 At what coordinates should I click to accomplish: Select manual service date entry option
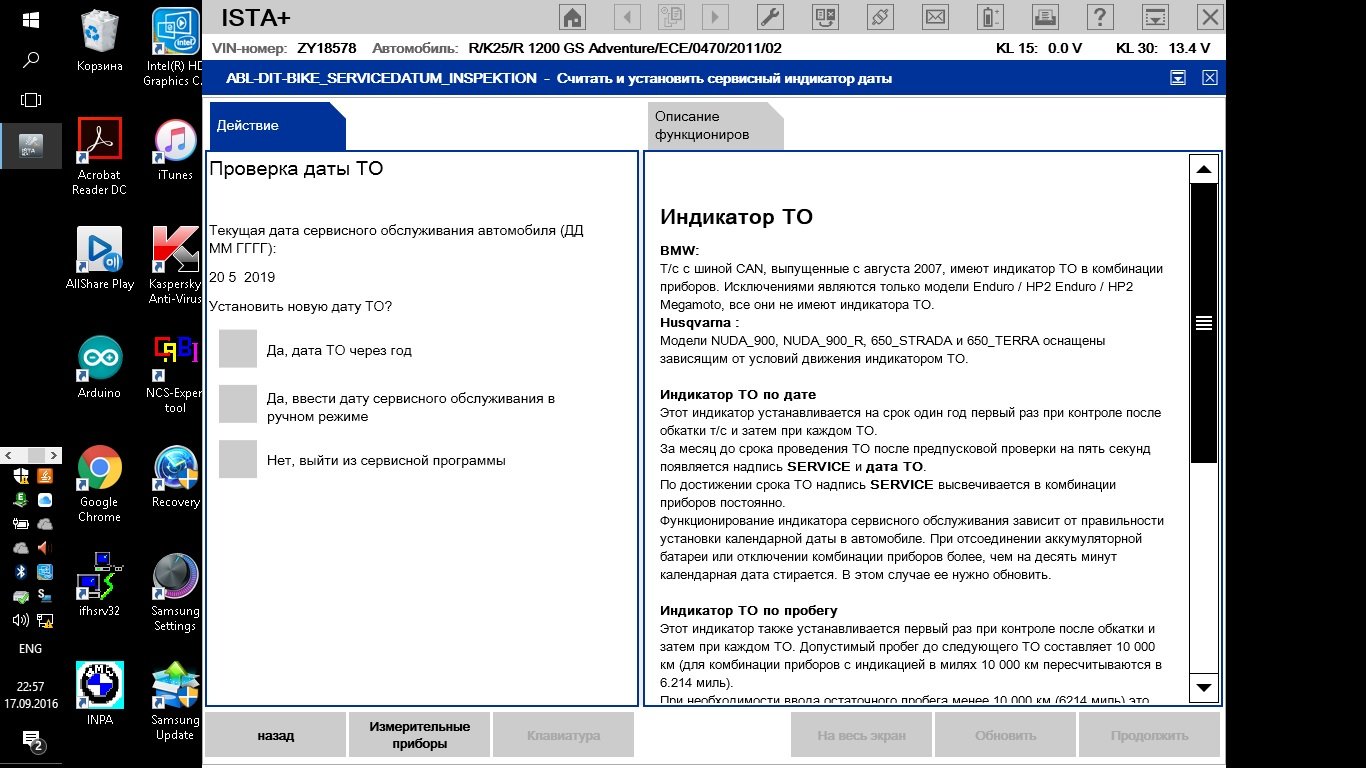coord(238,404)
